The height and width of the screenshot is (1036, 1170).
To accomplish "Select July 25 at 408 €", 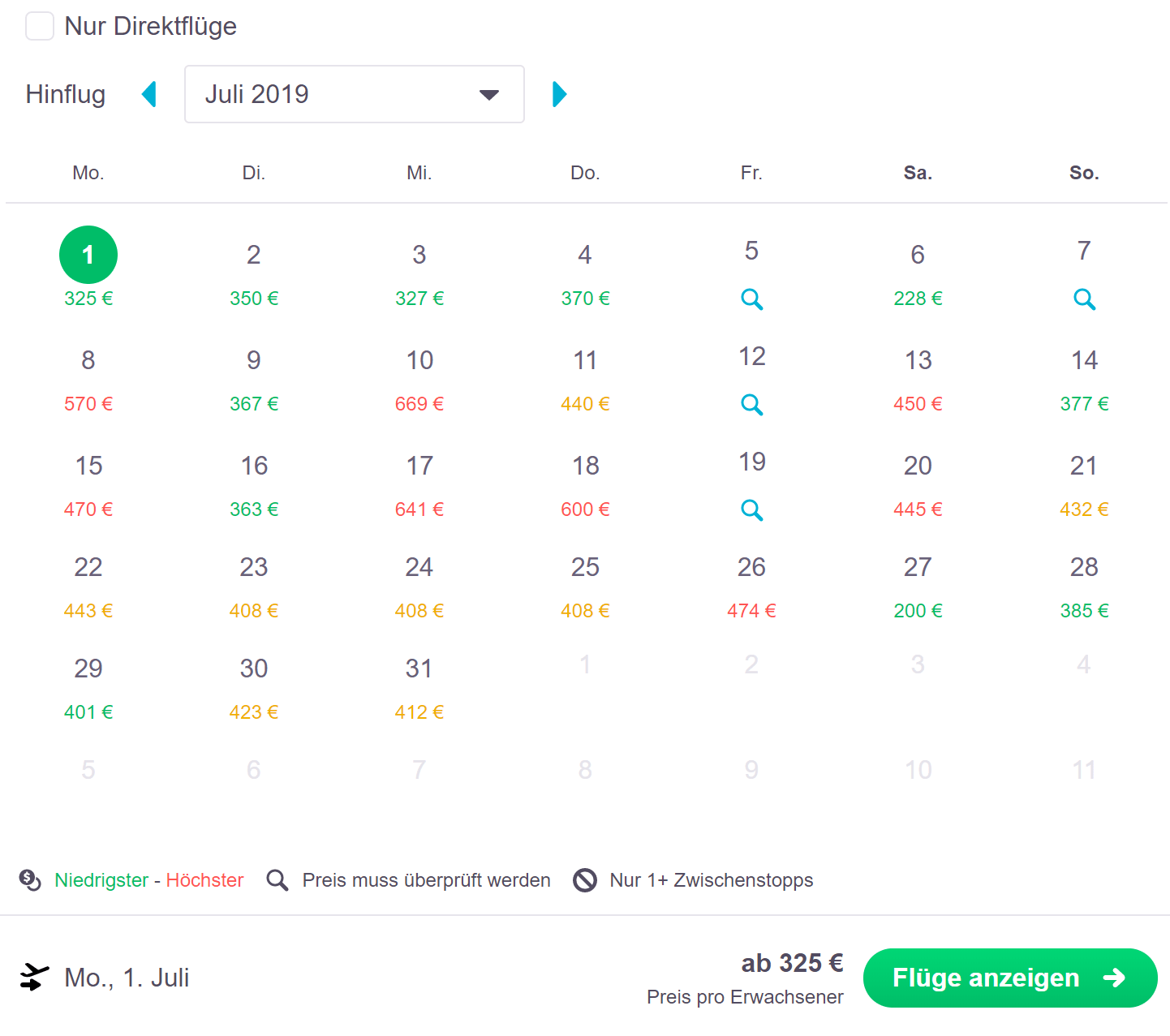I will tap(585, 587).
